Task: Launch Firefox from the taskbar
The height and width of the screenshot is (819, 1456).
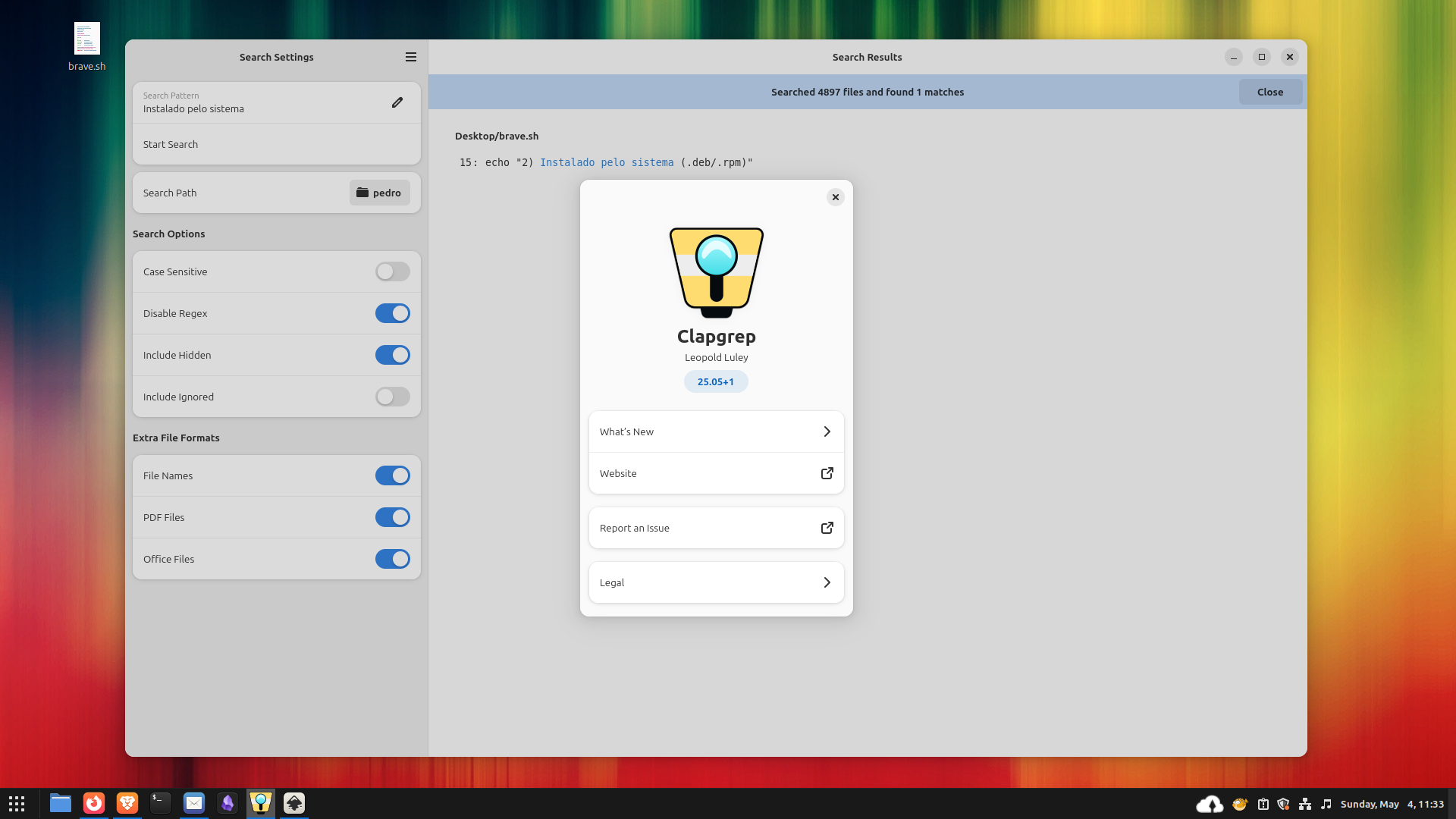Action: pyautogui.click(x=94, y=803)
